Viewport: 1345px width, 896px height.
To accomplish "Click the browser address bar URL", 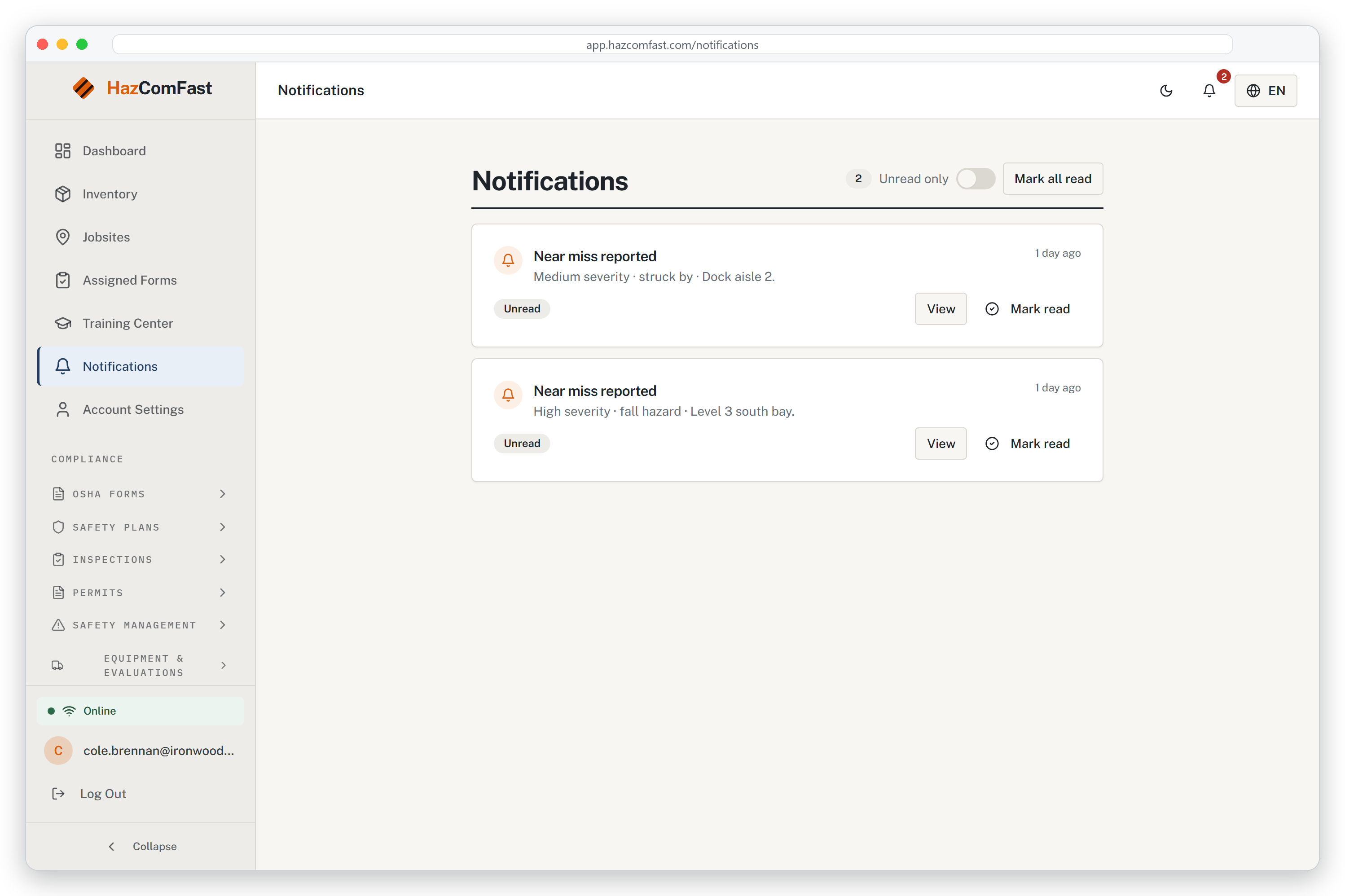I will point(672,44).
